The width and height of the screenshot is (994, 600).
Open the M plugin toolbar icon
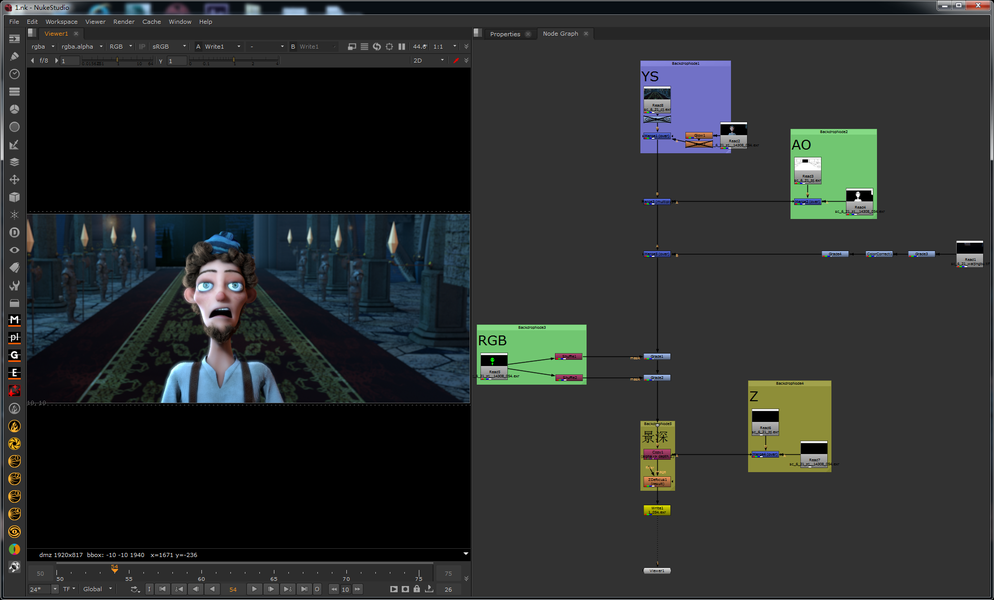(x=14, y=320)
